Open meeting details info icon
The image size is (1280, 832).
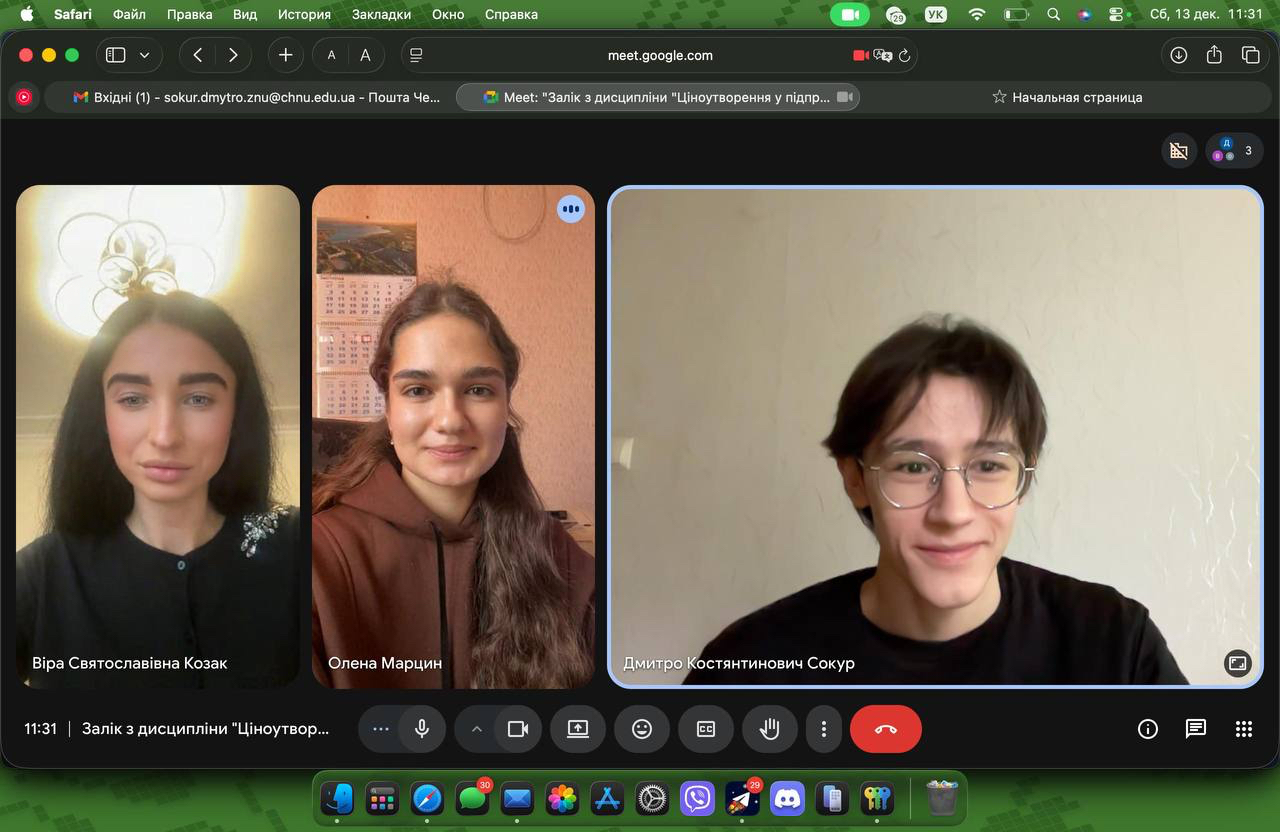pos(1148,729)
